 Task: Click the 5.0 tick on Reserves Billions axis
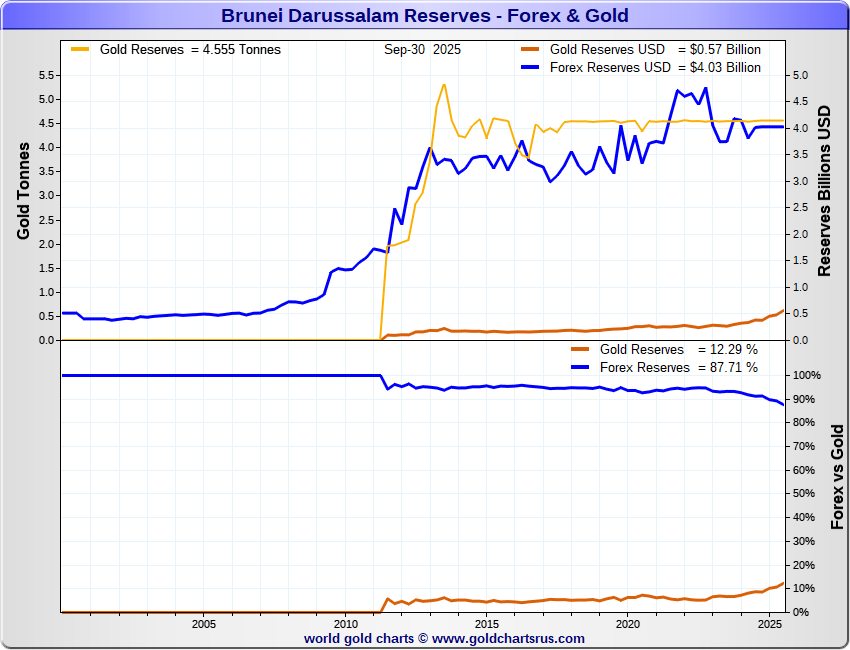(x=800, y=75)
